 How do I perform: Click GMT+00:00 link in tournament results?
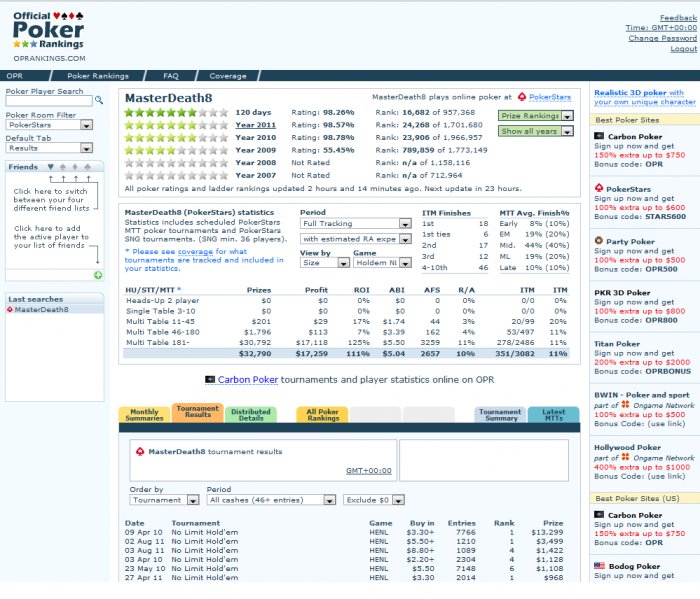coord(369,471)
